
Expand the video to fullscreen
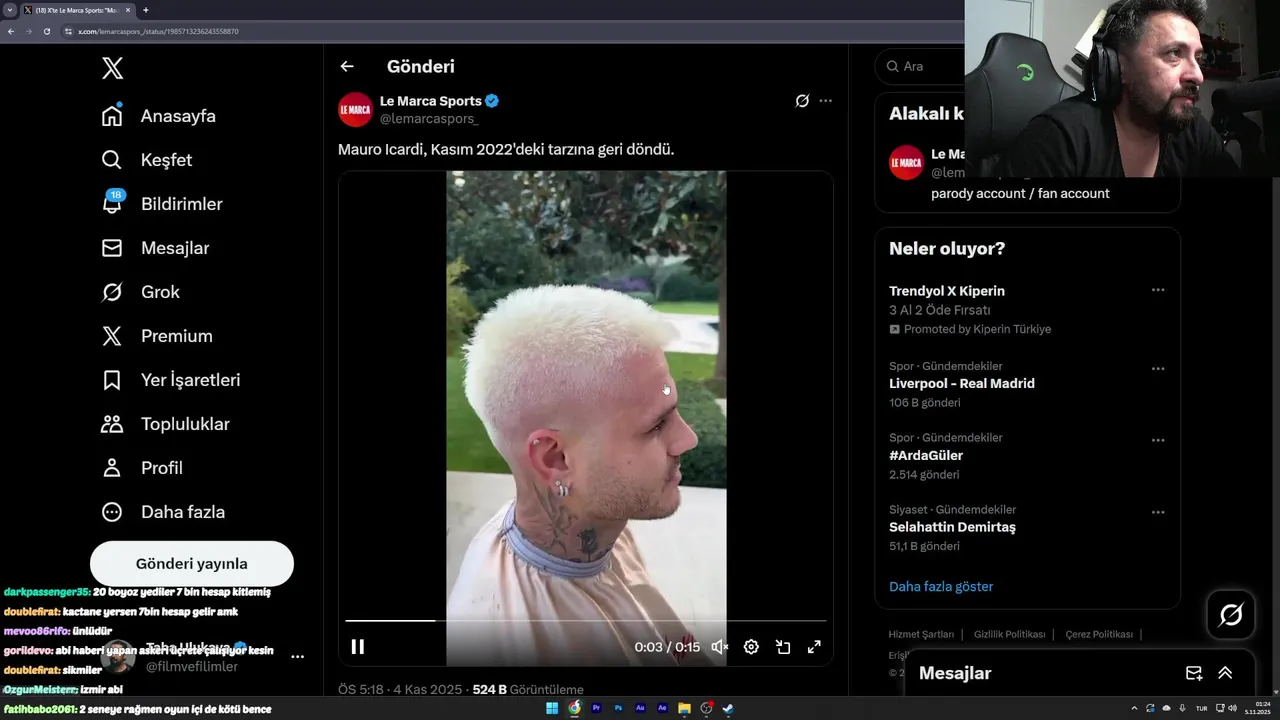[814, 647]
